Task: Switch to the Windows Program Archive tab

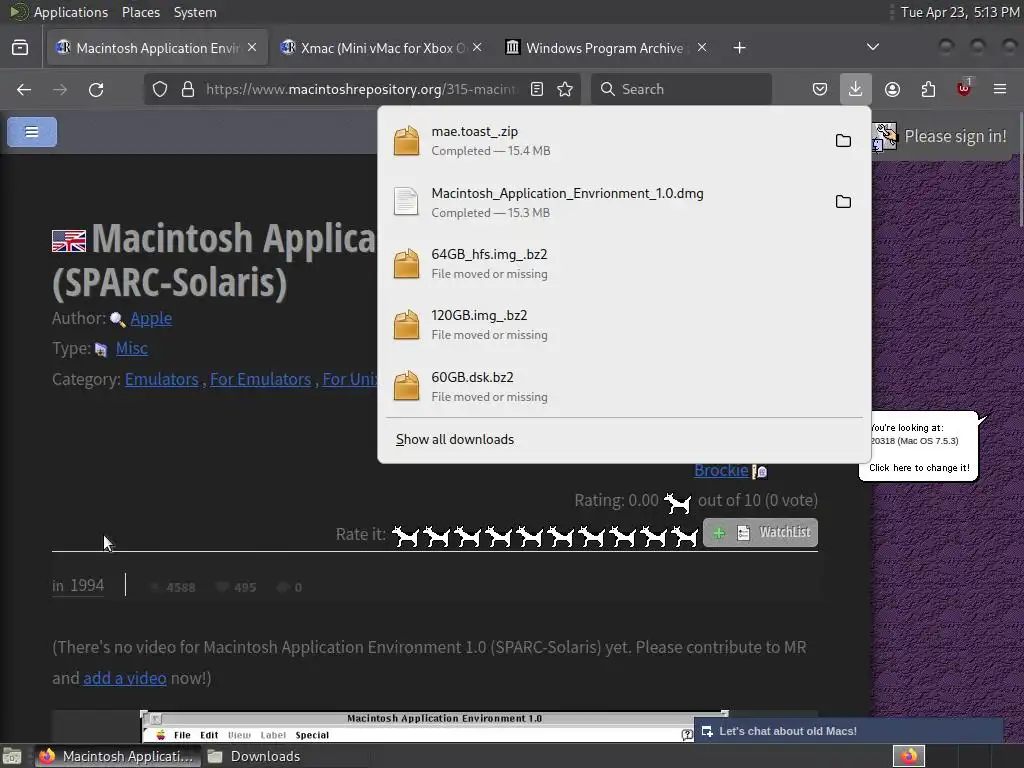Action: (606, 48)
